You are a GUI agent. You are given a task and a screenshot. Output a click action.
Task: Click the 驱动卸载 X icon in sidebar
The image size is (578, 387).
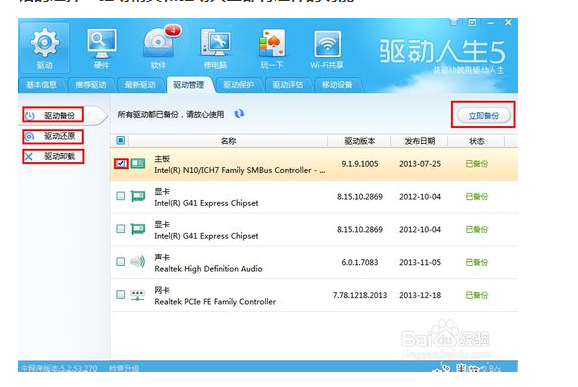coord(29,157)
